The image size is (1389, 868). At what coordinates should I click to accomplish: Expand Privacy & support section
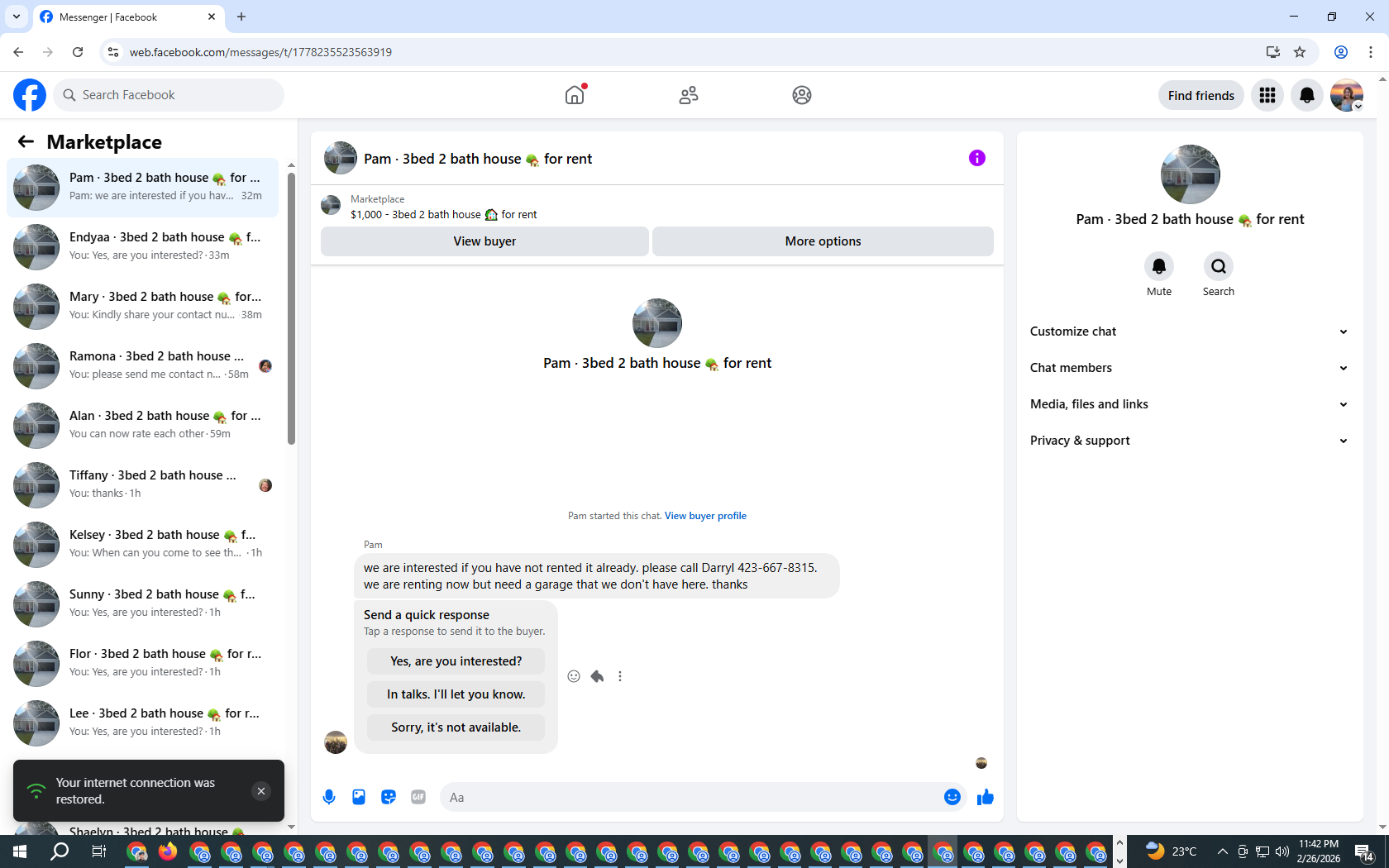[1190, 441]
